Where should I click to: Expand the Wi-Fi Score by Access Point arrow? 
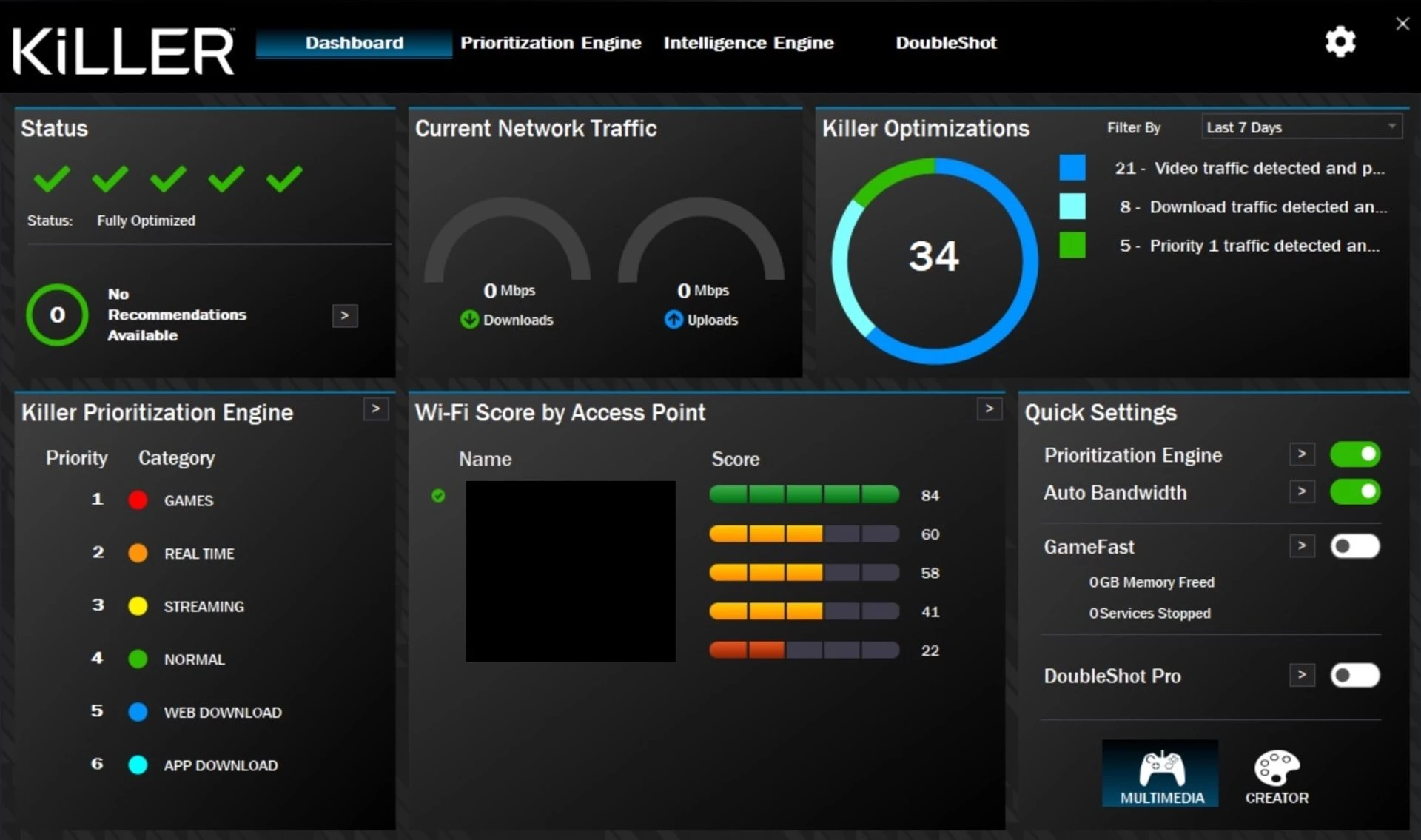pyautogui.click(x=990, y=409)
